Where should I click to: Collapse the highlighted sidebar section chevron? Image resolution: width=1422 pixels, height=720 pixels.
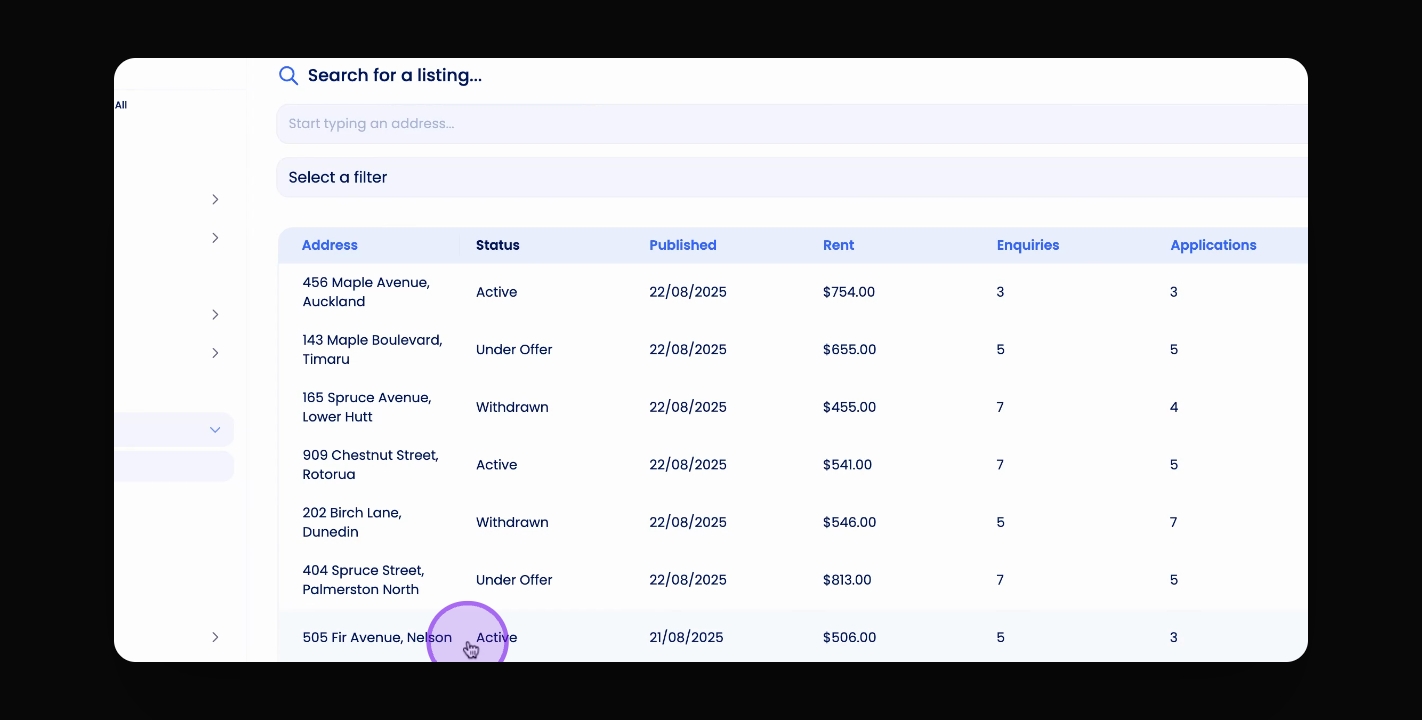[x=215, y=430]
